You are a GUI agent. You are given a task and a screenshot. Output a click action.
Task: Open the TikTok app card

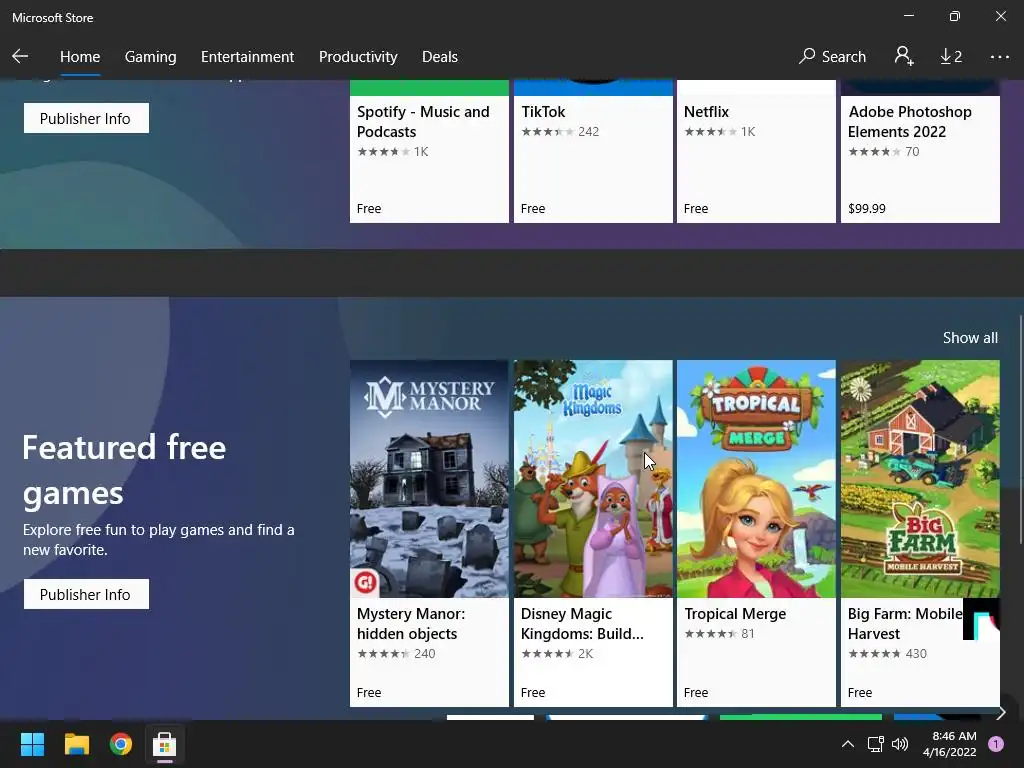[593, 152]
